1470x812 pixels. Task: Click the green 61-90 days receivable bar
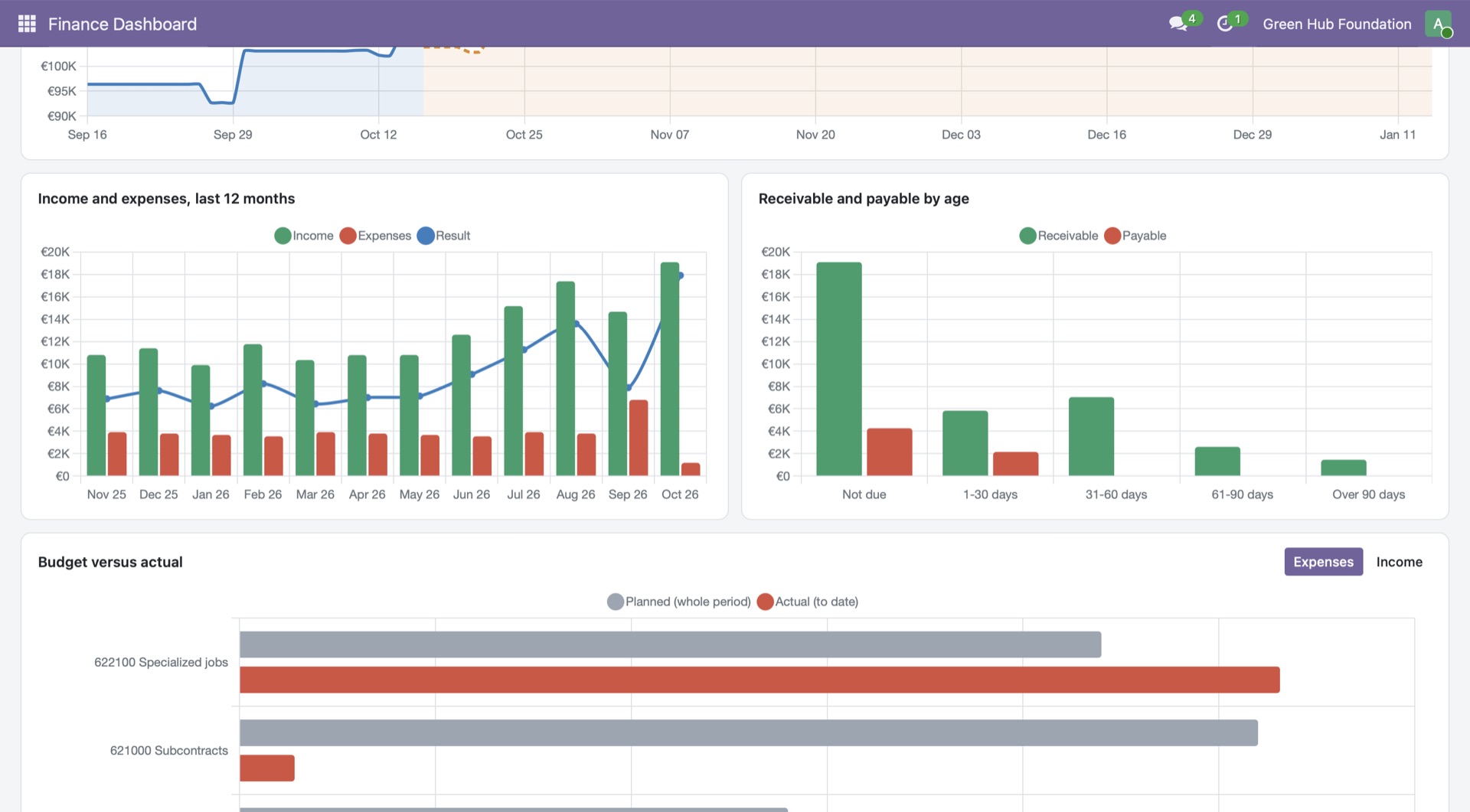(1217, 461)
